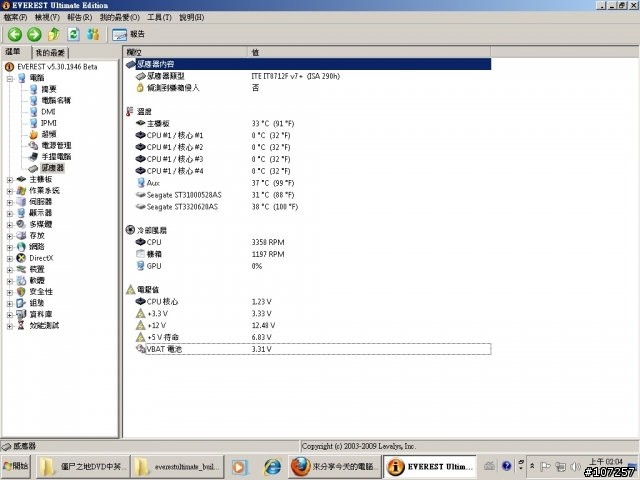This screenshot has width=640, height=480.
Task: Select EVEREST v5.30.1946 Beta root node
Action: [57, 67]
